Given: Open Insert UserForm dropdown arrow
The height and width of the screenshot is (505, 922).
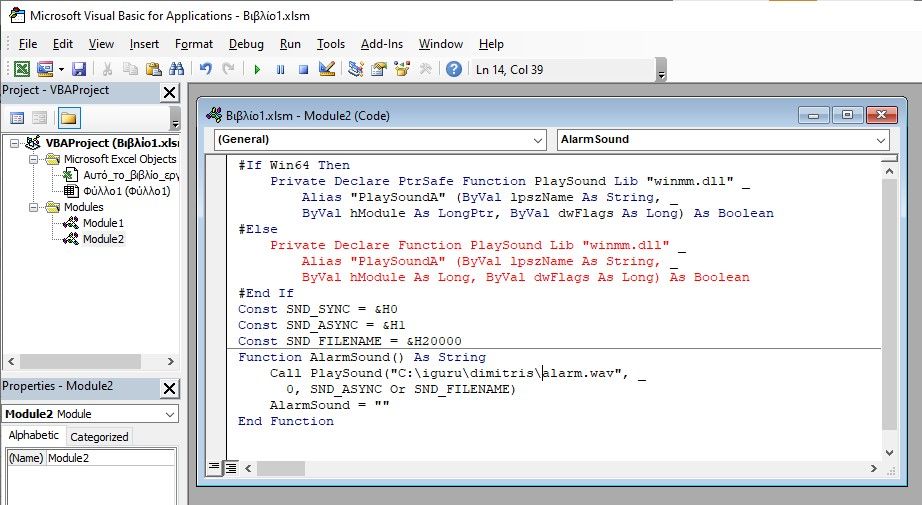Looking at the screenshot, I should pyautogui.click(x=61, y=69).
